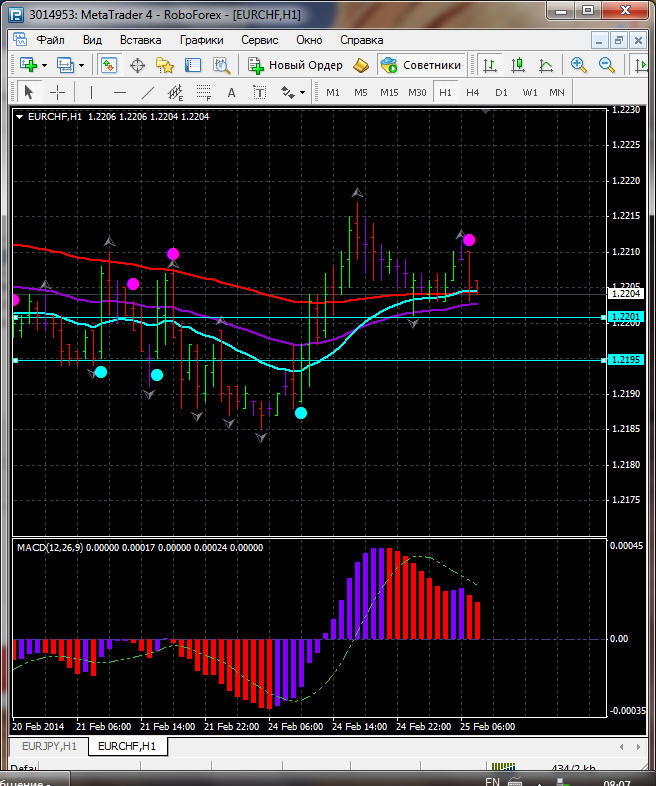
Task: Expand the new chart dropdown arrow
Action: pos(45,65)
